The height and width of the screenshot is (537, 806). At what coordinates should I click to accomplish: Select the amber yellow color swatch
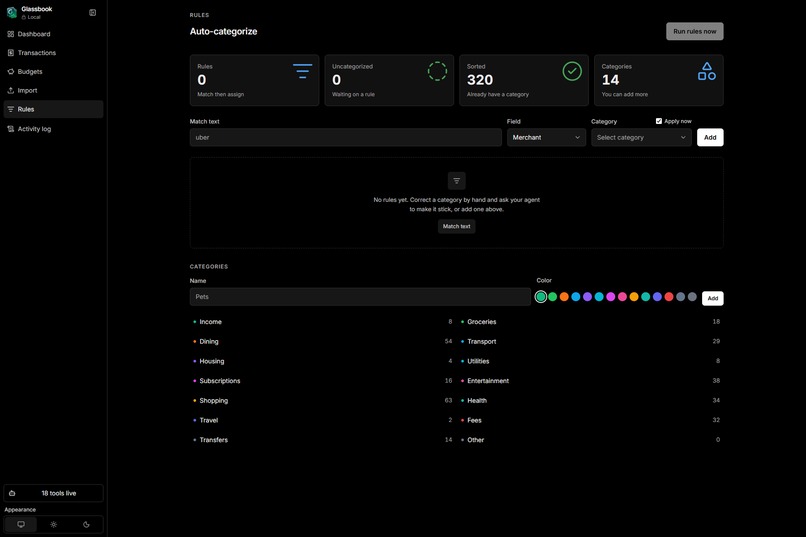[634, 297]
